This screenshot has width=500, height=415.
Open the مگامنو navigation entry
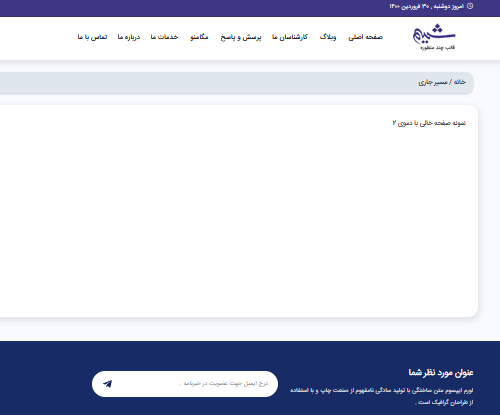(199, 37)
